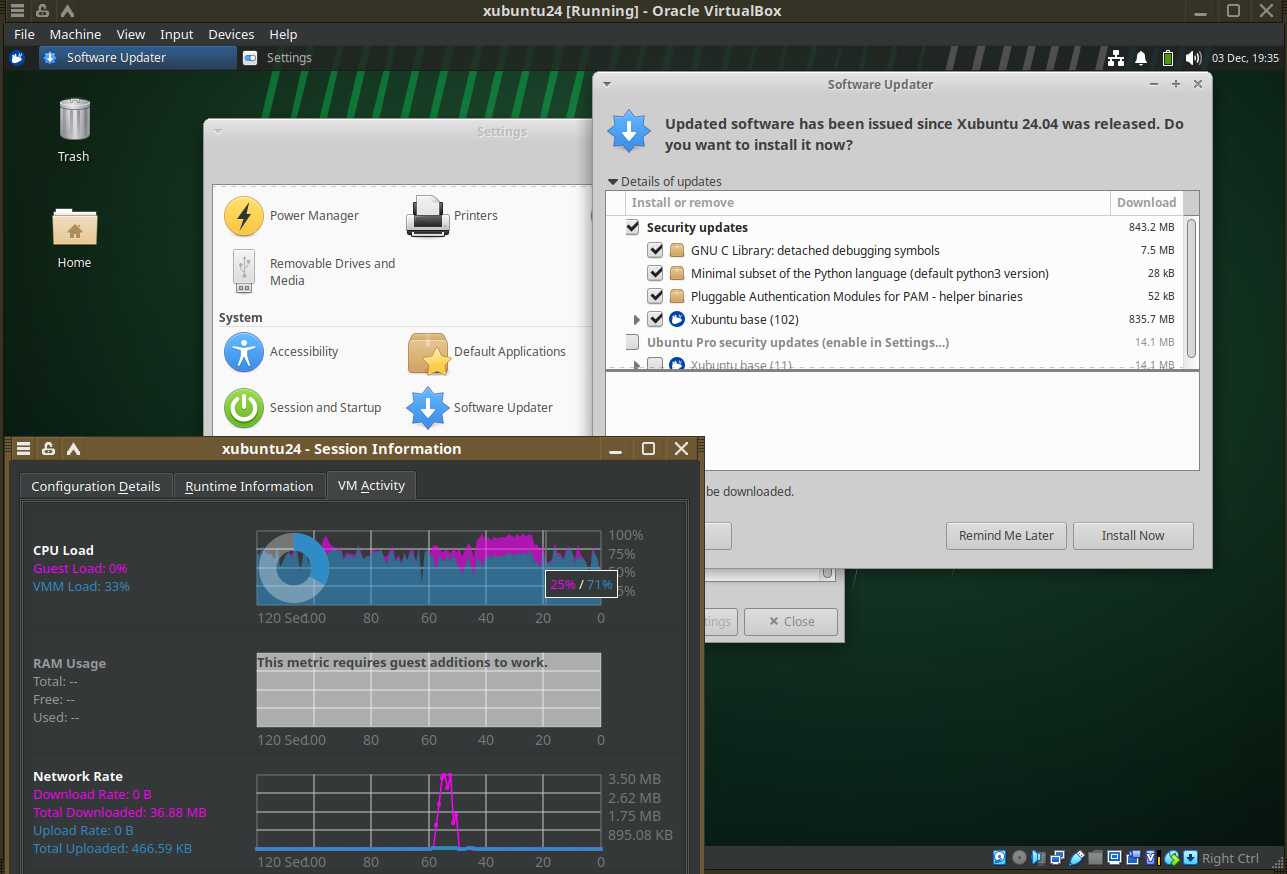1287x874 pixels.
Task: Click the optical disc icon in VirtualBox status bar
Action: tap(1019, 858)
